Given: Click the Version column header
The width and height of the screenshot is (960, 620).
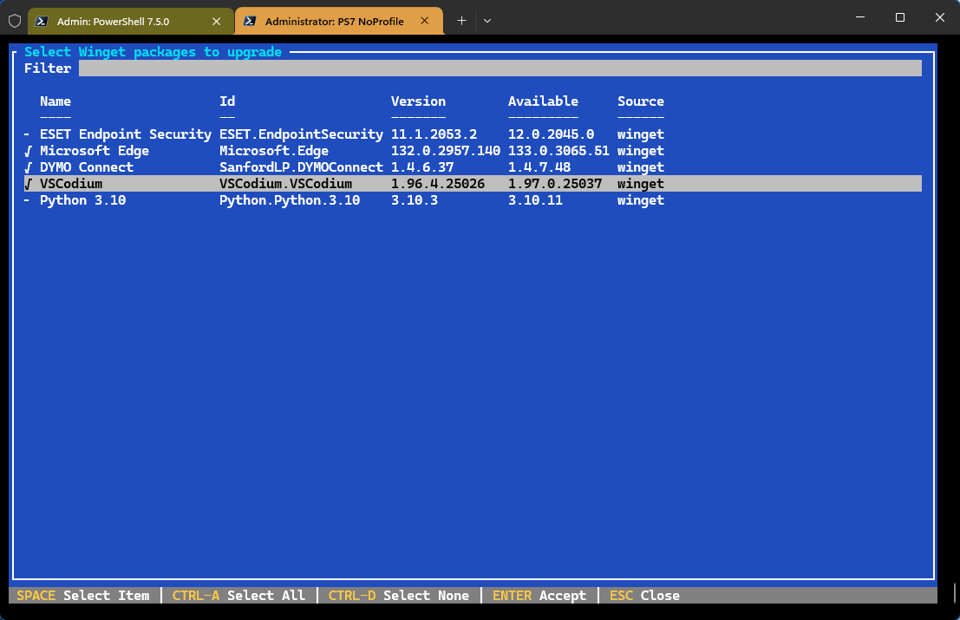Looking at the screenshot, I should pos(418,101).
